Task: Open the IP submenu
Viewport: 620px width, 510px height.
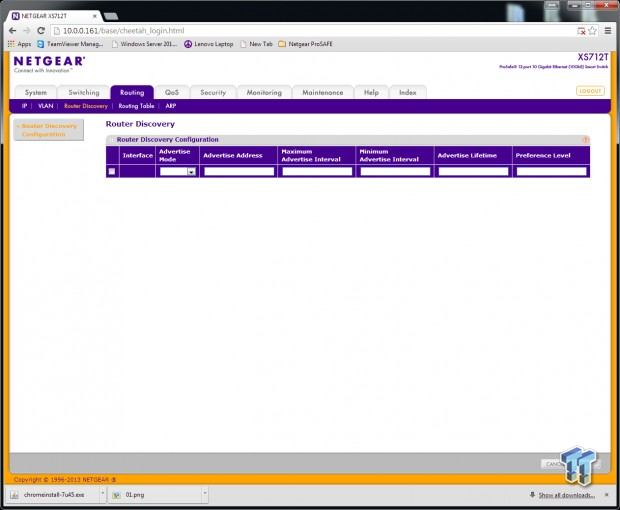Action: pyautogui.click(x=25, y=106)
